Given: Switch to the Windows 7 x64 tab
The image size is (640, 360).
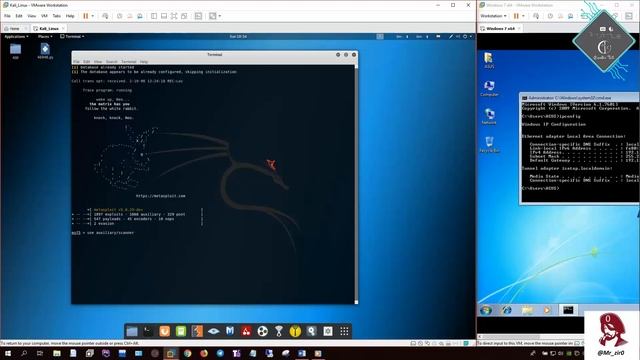Looking at the screenshot, I should click(x=500, y=29).
